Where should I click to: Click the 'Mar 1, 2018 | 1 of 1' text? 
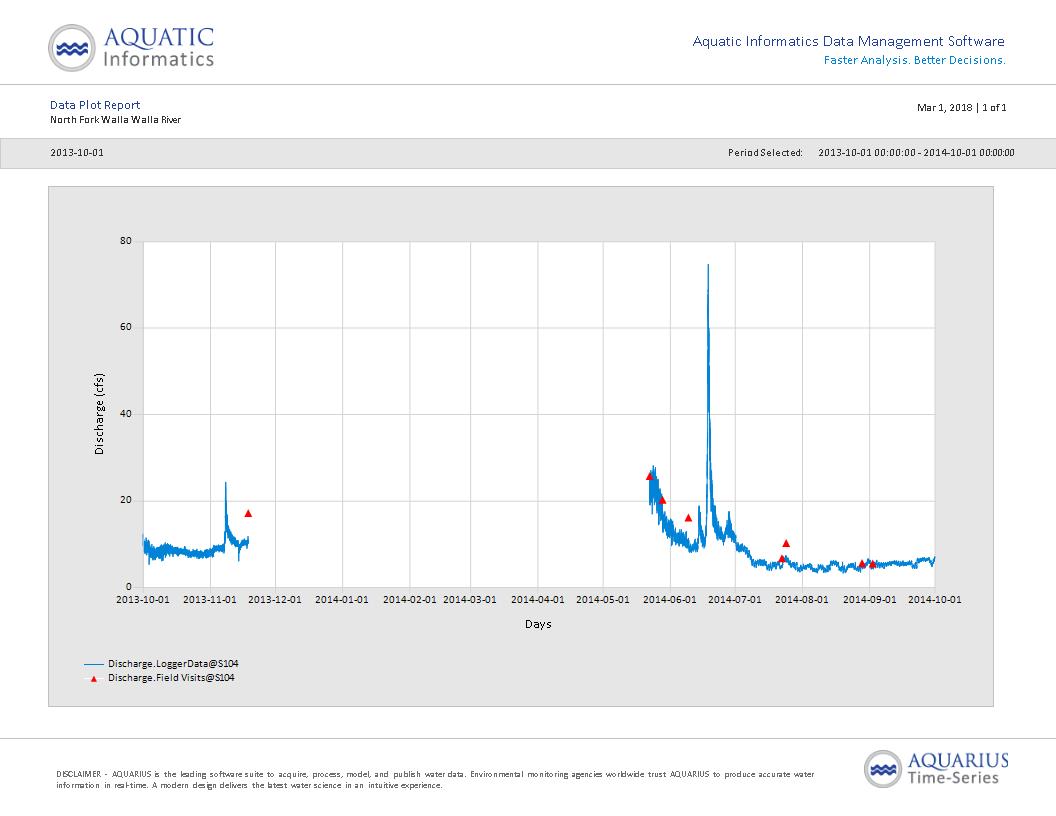[961, 108]
